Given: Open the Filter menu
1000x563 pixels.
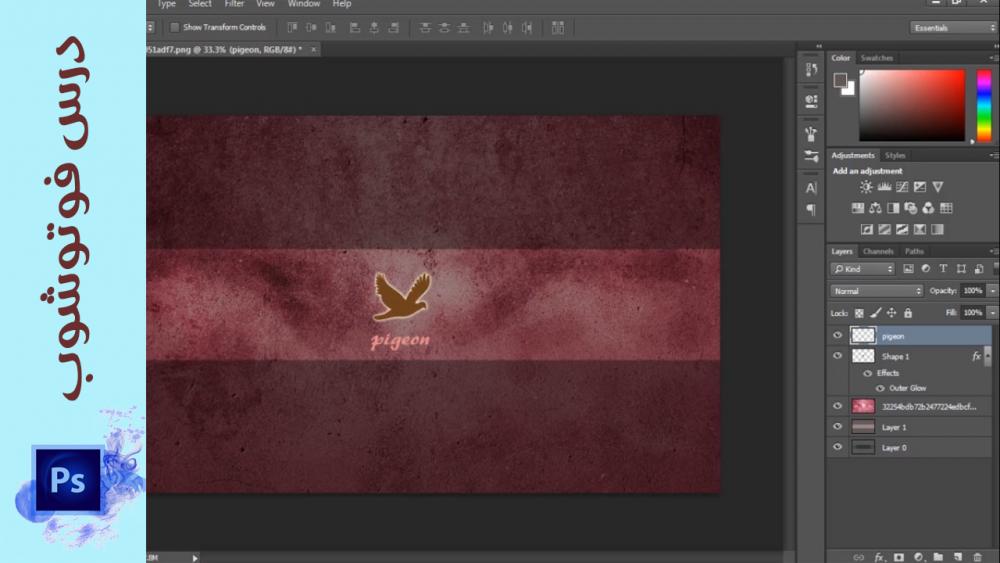Looking at the screenshot, I should (x=234, y=4).
